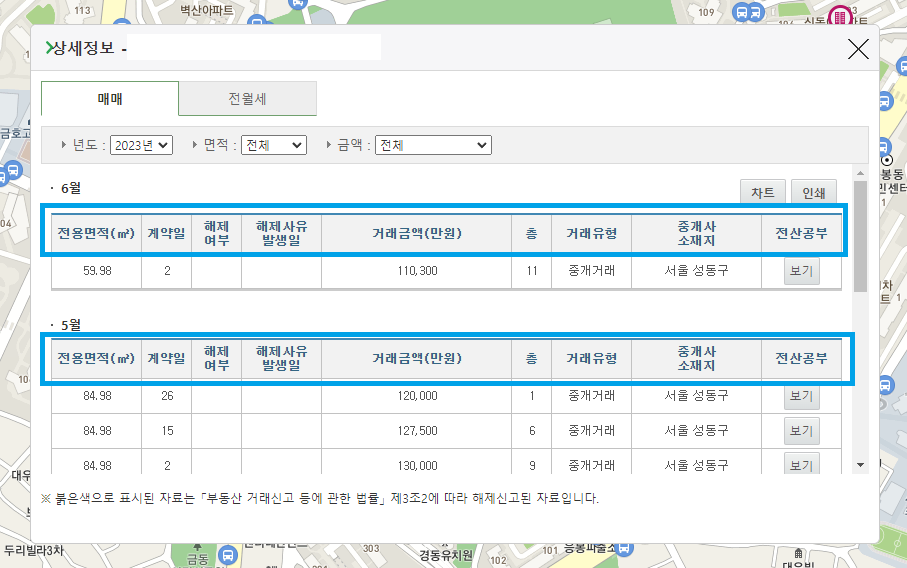Click the scrollbar up arrow
Image resolution: width=907 pixels, height=568 pixels.
tap(860, 173)
